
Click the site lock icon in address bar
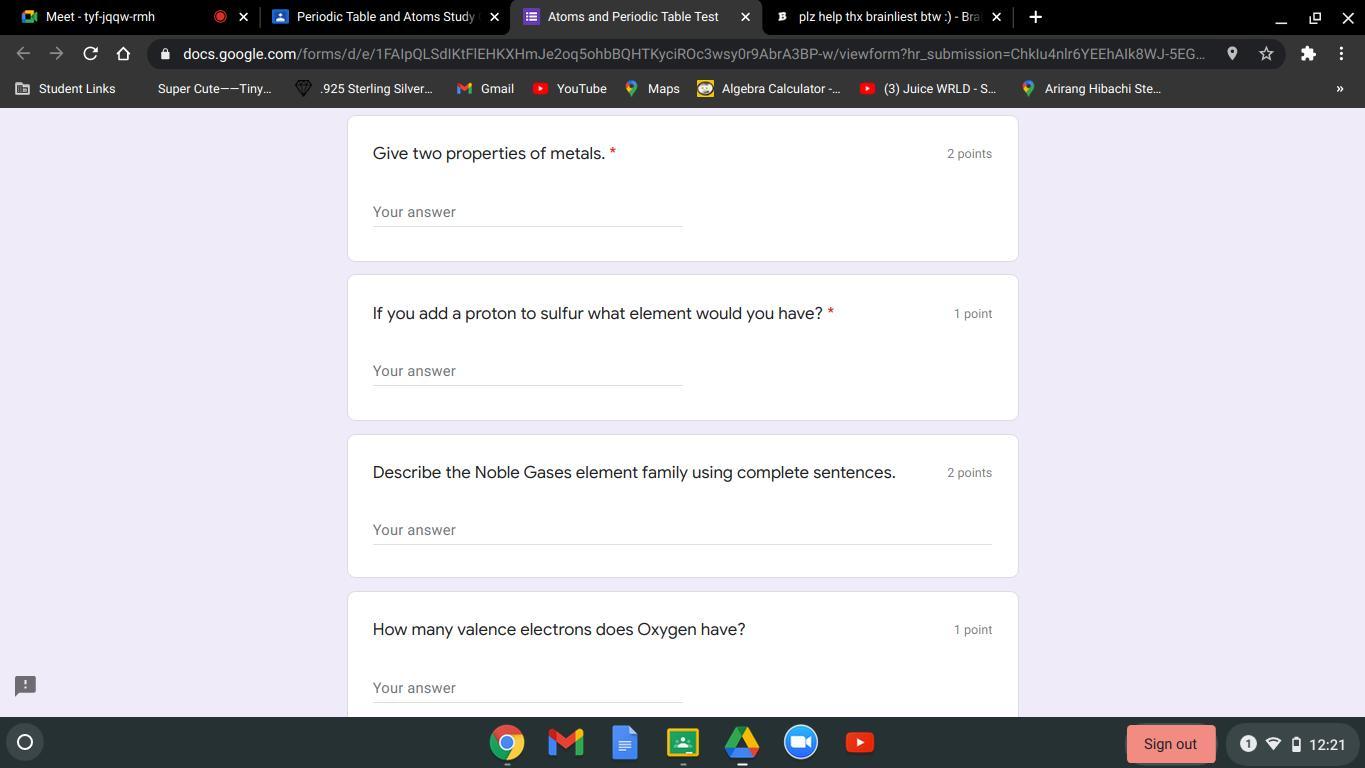pyautogui.click(x=165, y=54)
